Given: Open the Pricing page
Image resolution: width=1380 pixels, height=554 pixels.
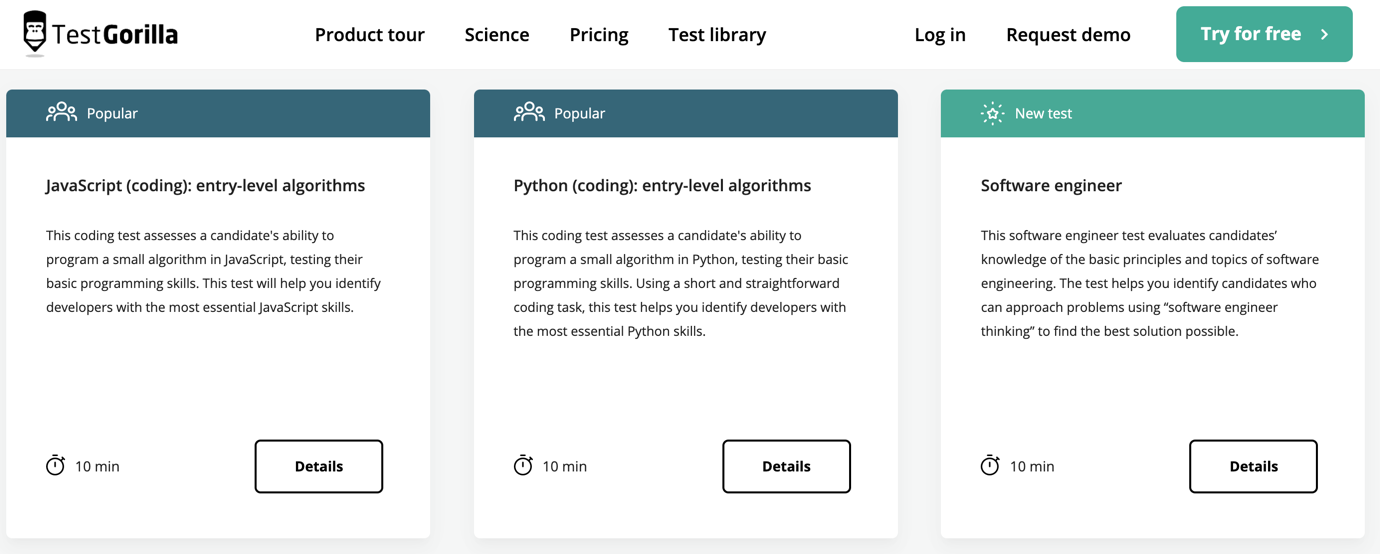Looking at the screenshot, I should 599,34.
